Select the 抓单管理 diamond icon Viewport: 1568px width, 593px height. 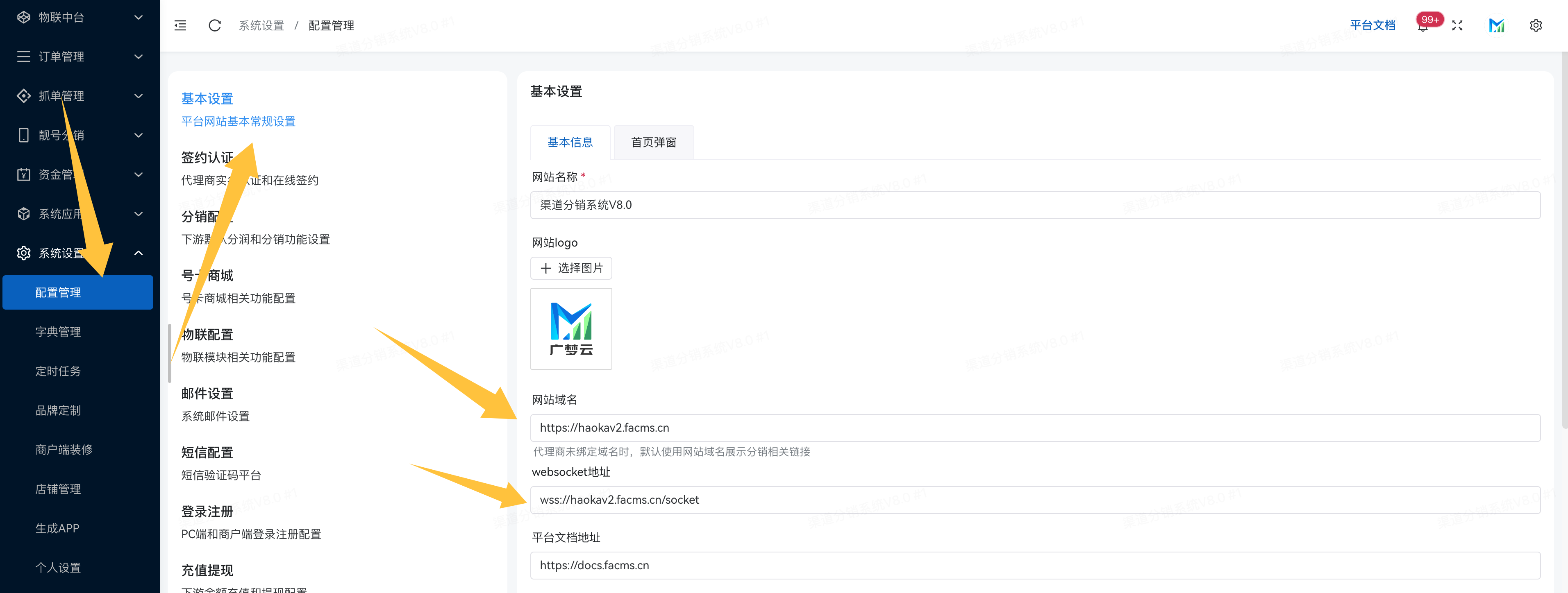coord(24,95)
